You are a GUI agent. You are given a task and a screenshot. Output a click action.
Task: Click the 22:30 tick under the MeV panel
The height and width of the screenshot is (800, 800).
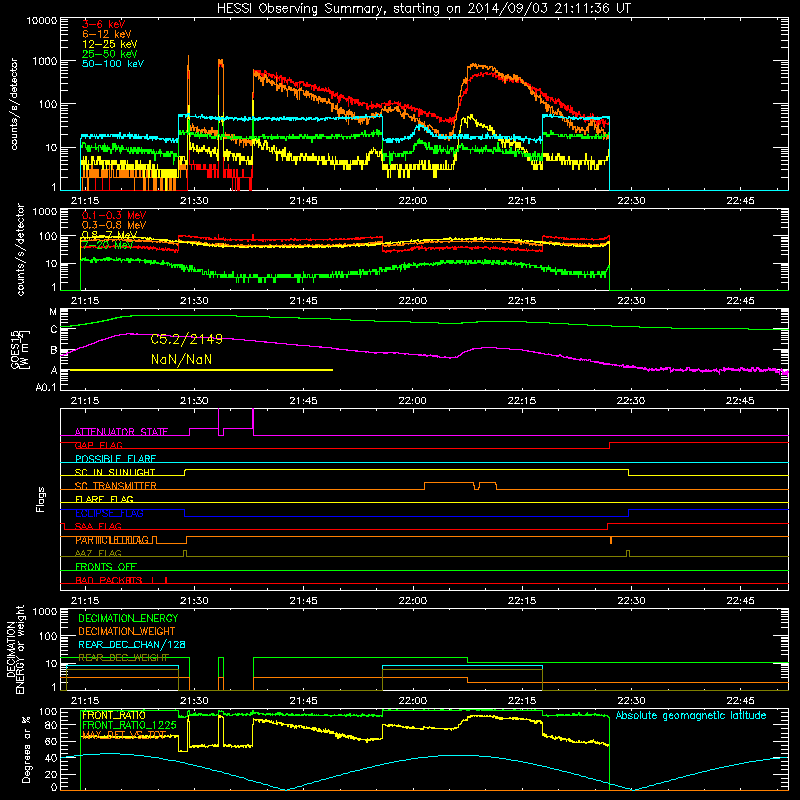click(631, 301)
